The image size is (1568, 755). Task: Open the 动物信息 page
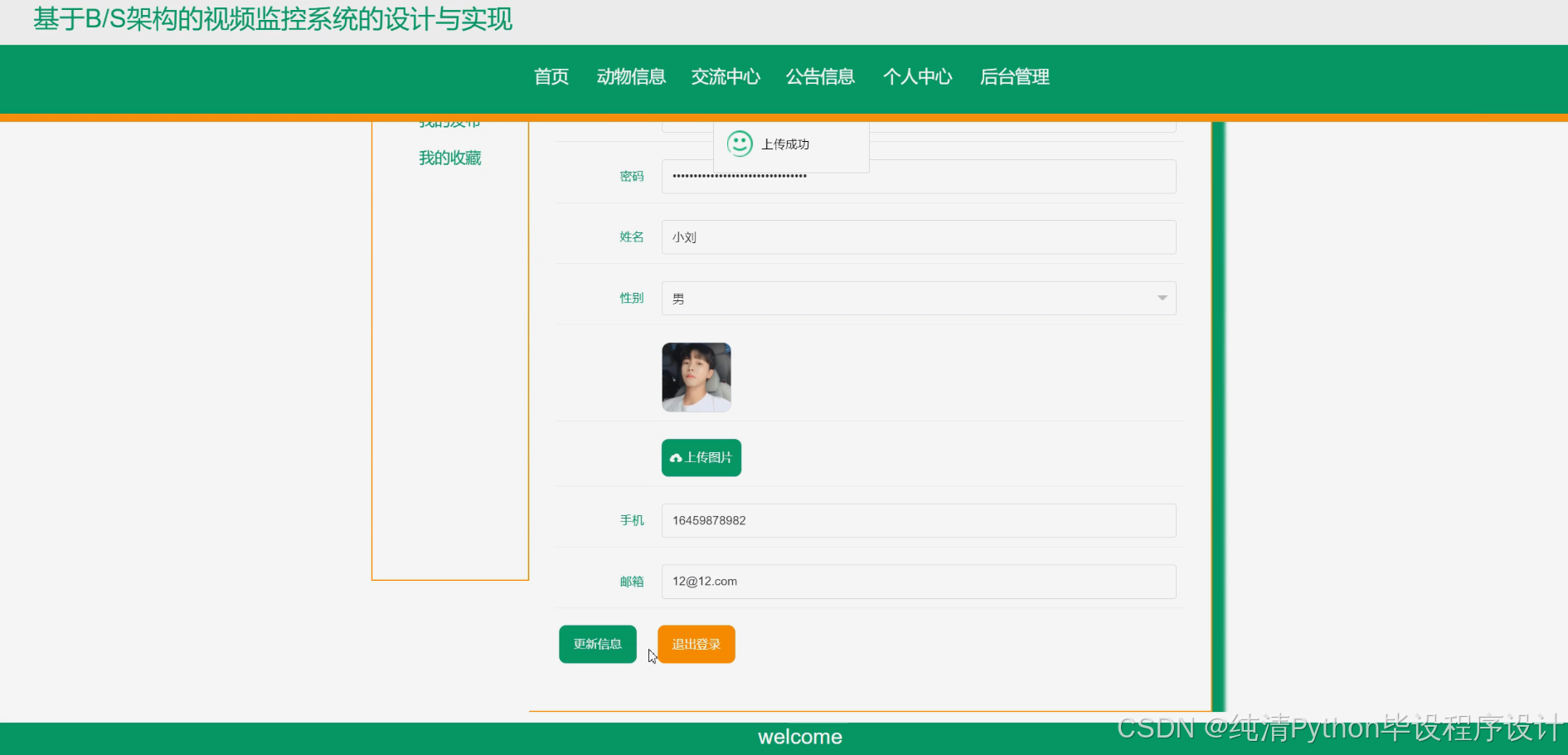(x=631, y=76)
